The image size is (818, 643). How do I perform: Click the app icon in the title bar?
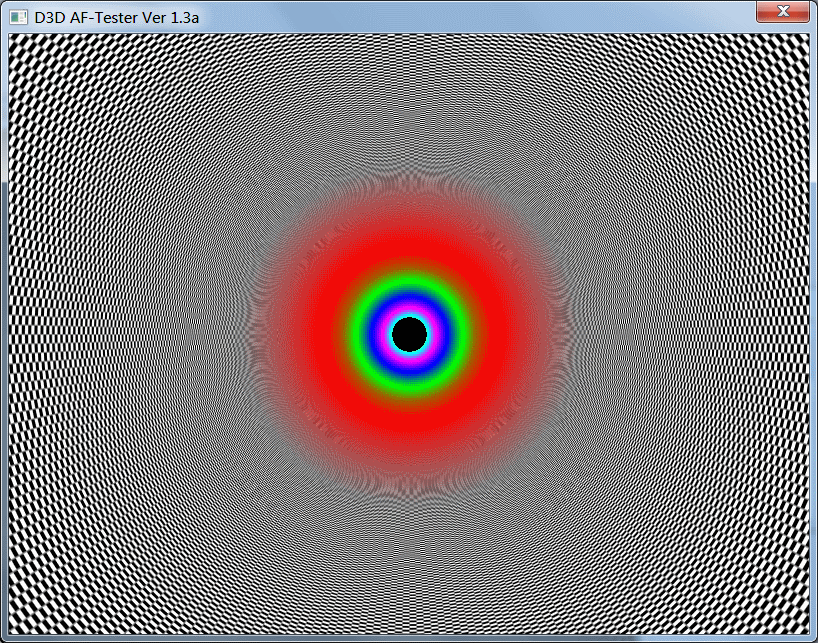[18, 17]
